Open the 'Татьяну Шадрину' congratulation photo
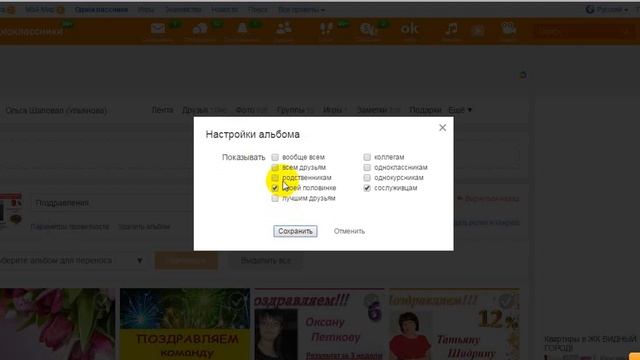 (454, 324)
